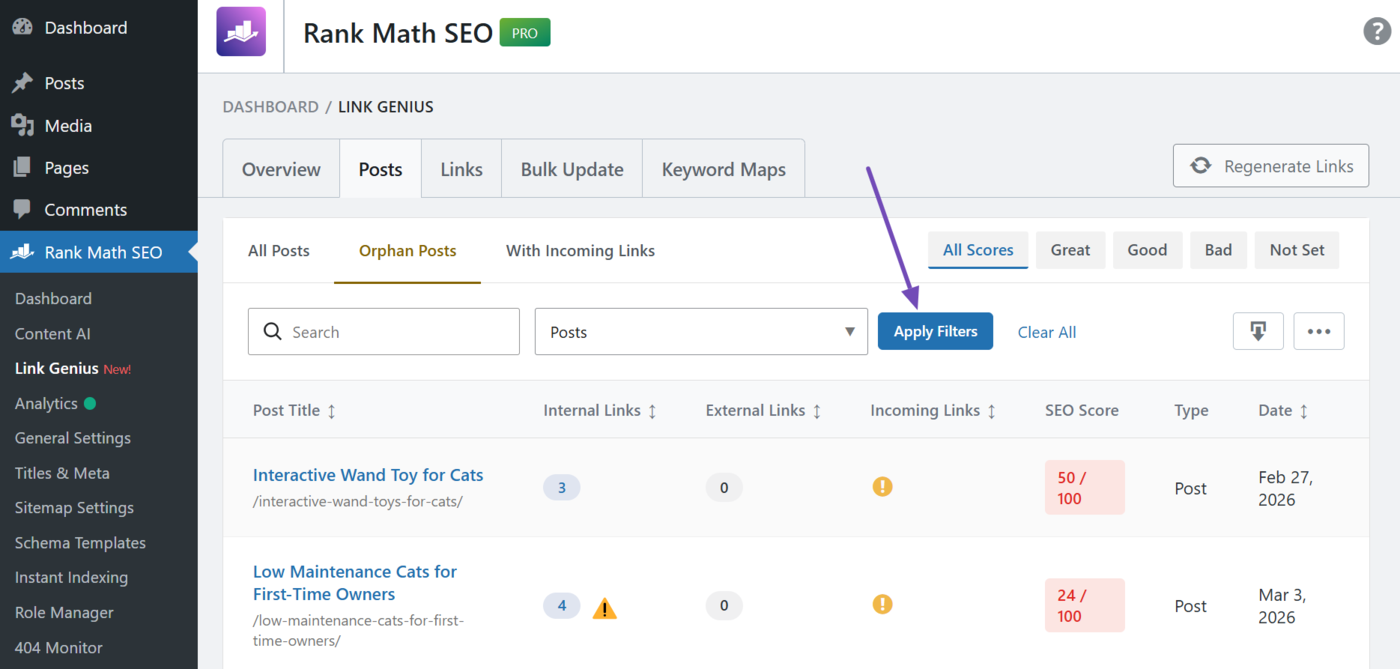Click internal links count badge 4

pyautogui.click(x=562, y=606)
